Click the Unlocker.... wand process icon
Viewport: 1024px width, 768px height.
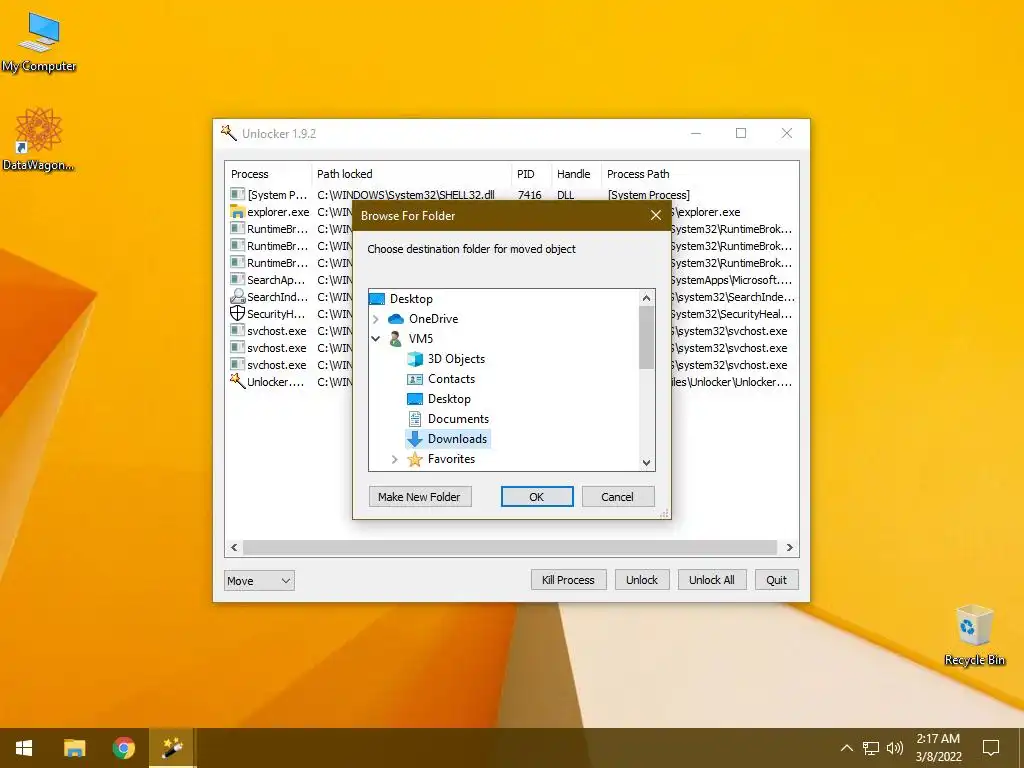(x=237, y=381)
